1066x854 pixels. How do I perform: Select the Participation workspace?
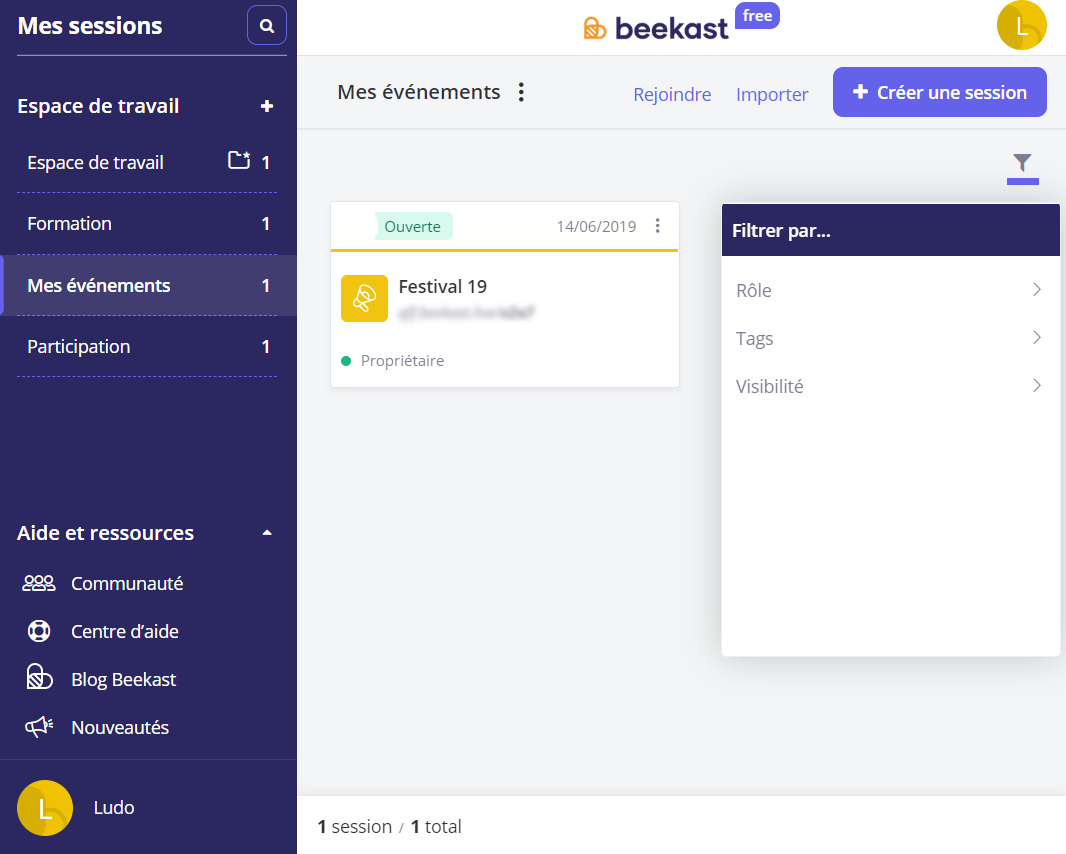coord(147,347)
